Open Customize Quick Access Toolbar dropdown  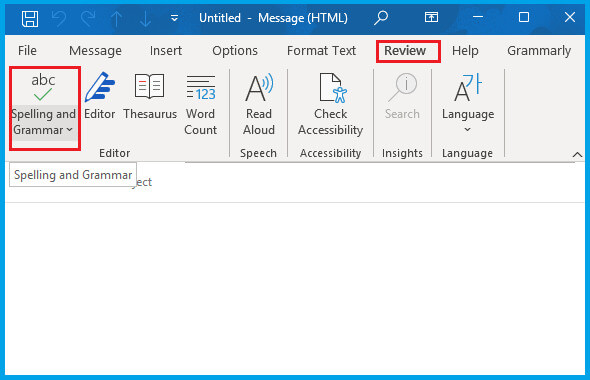174,18
